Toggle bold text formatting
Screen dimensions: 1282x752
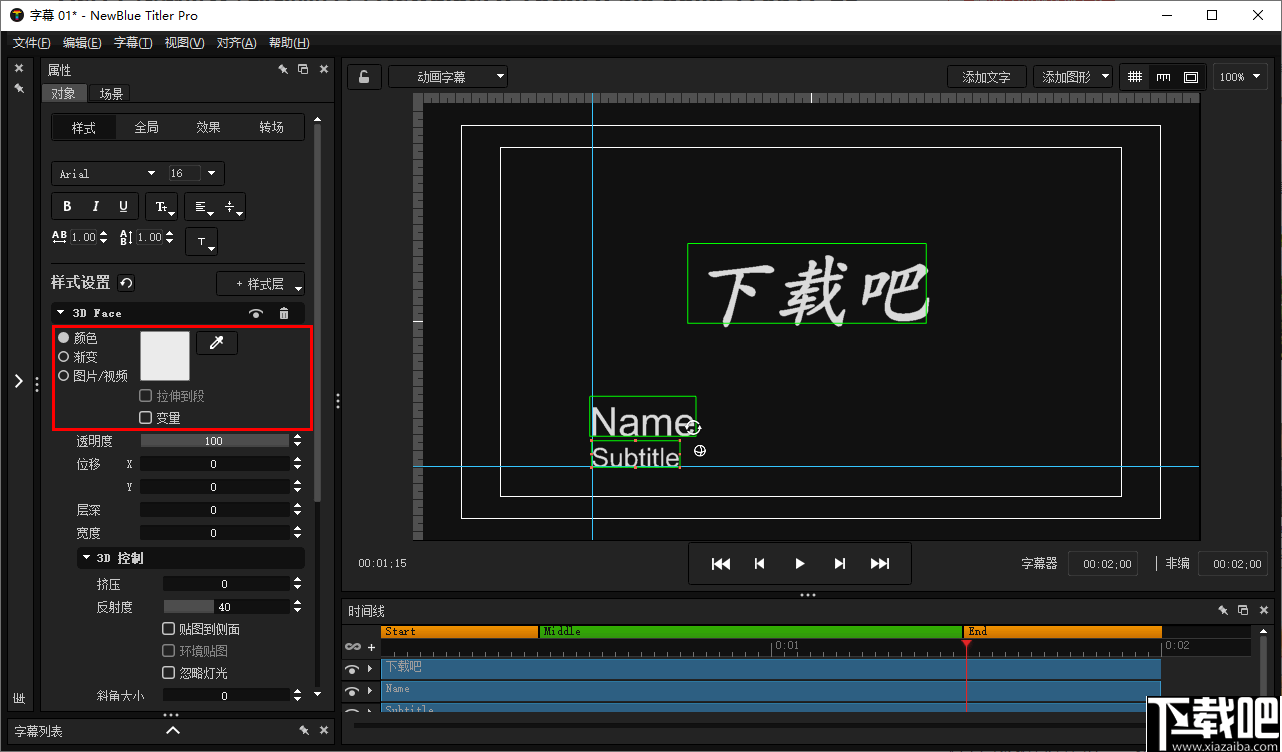(x=66, y=206)
